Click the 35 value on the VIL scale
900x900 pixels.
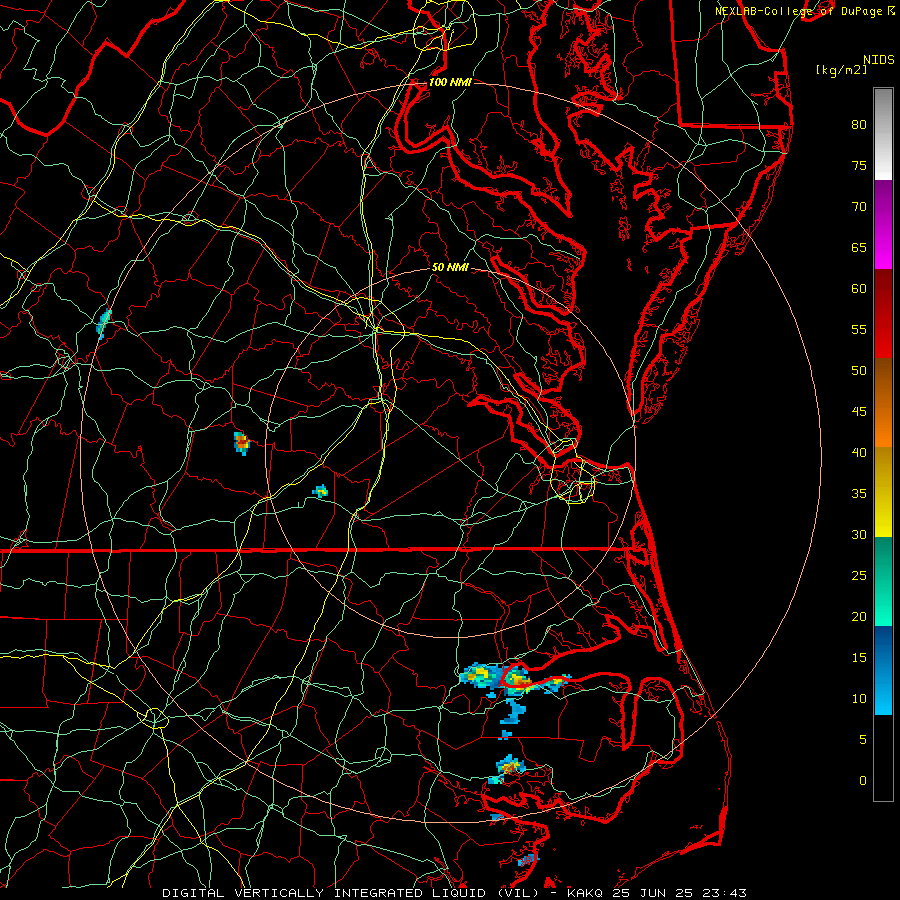coord(859,494)
